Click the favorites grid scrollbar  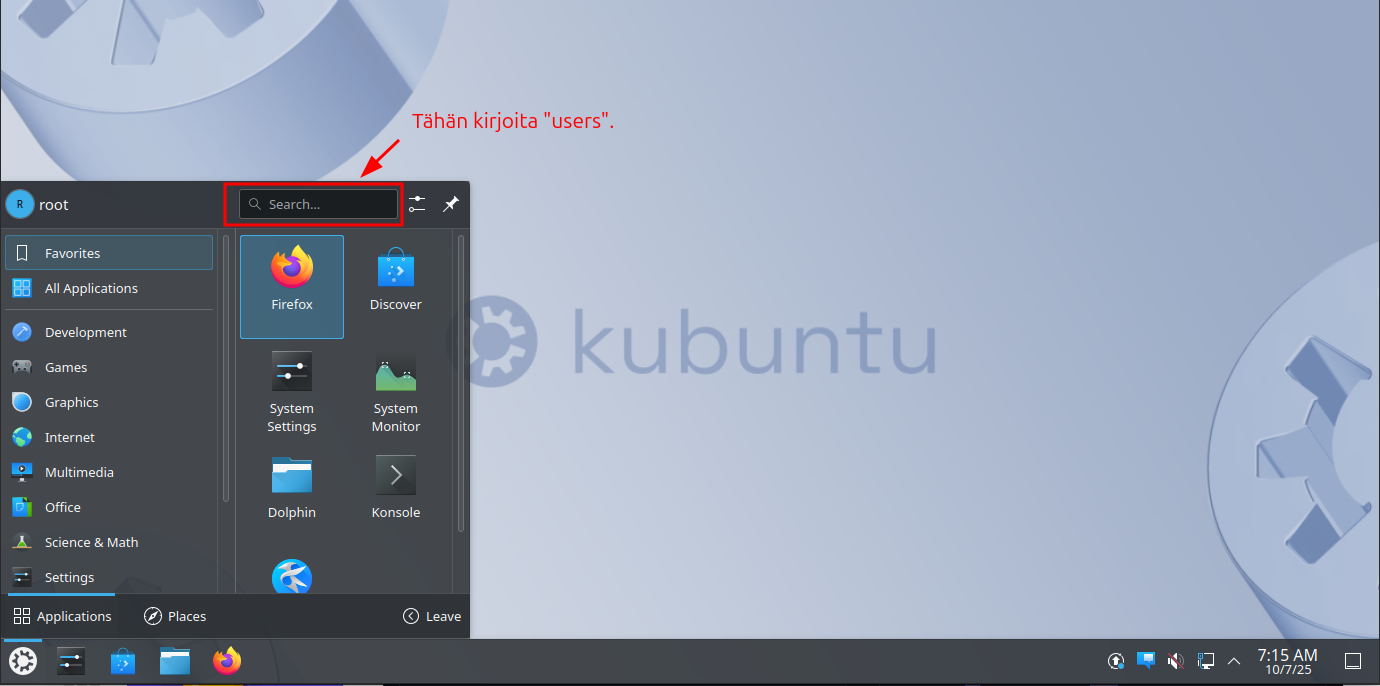460,380
